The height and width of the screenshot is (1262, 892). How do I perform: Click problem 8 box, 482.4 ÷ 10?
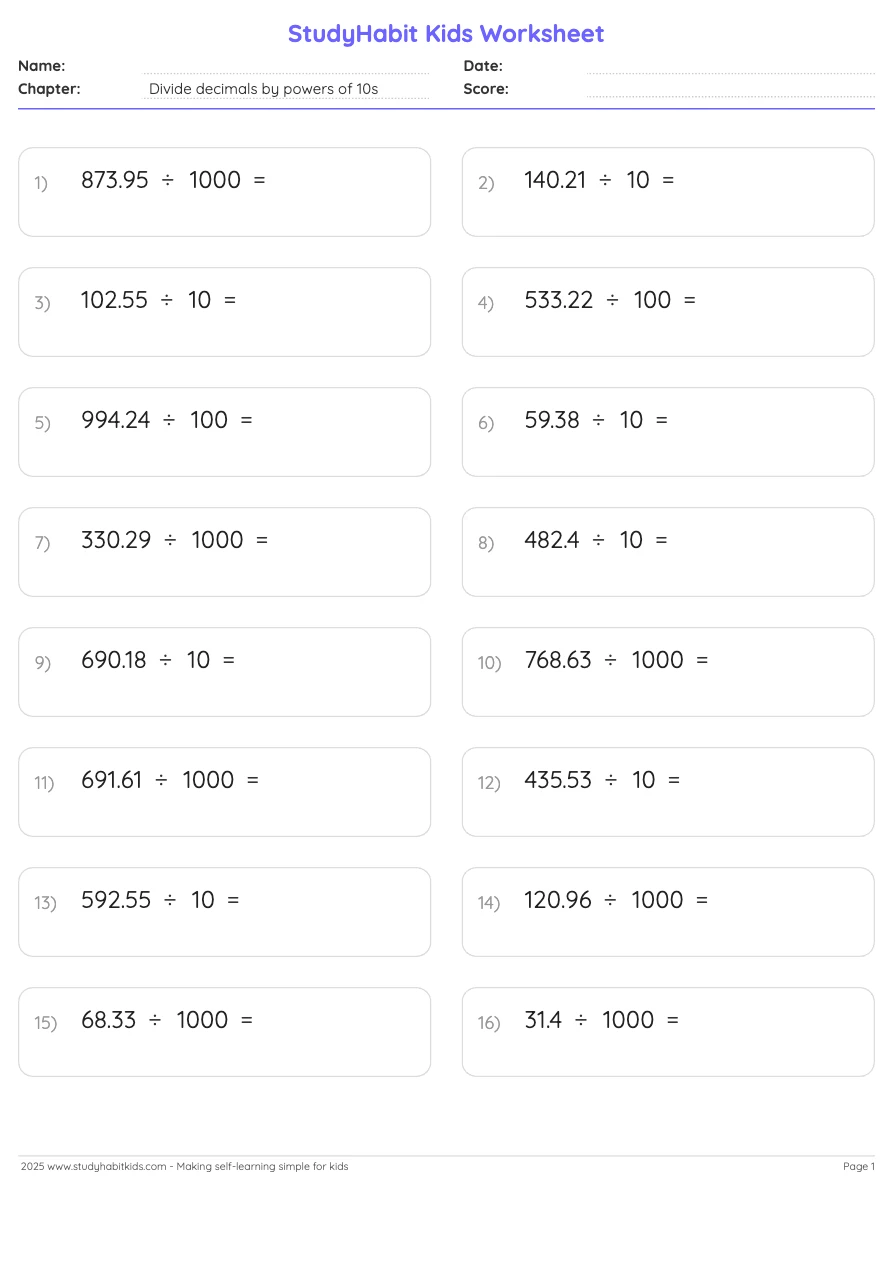click(668, 552)
